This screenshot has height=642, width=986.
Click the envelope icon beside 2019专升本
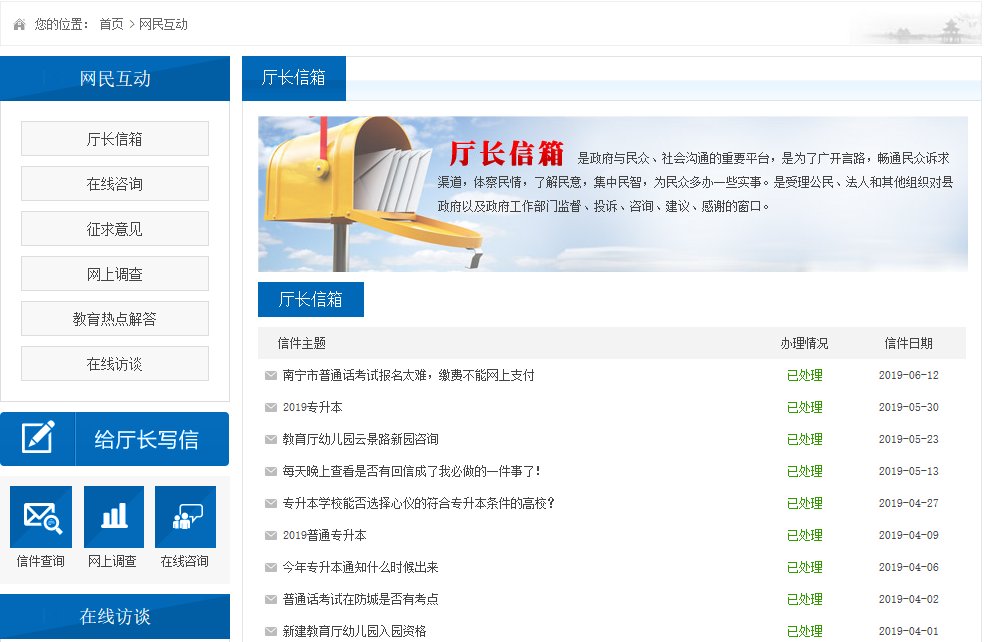270,407
